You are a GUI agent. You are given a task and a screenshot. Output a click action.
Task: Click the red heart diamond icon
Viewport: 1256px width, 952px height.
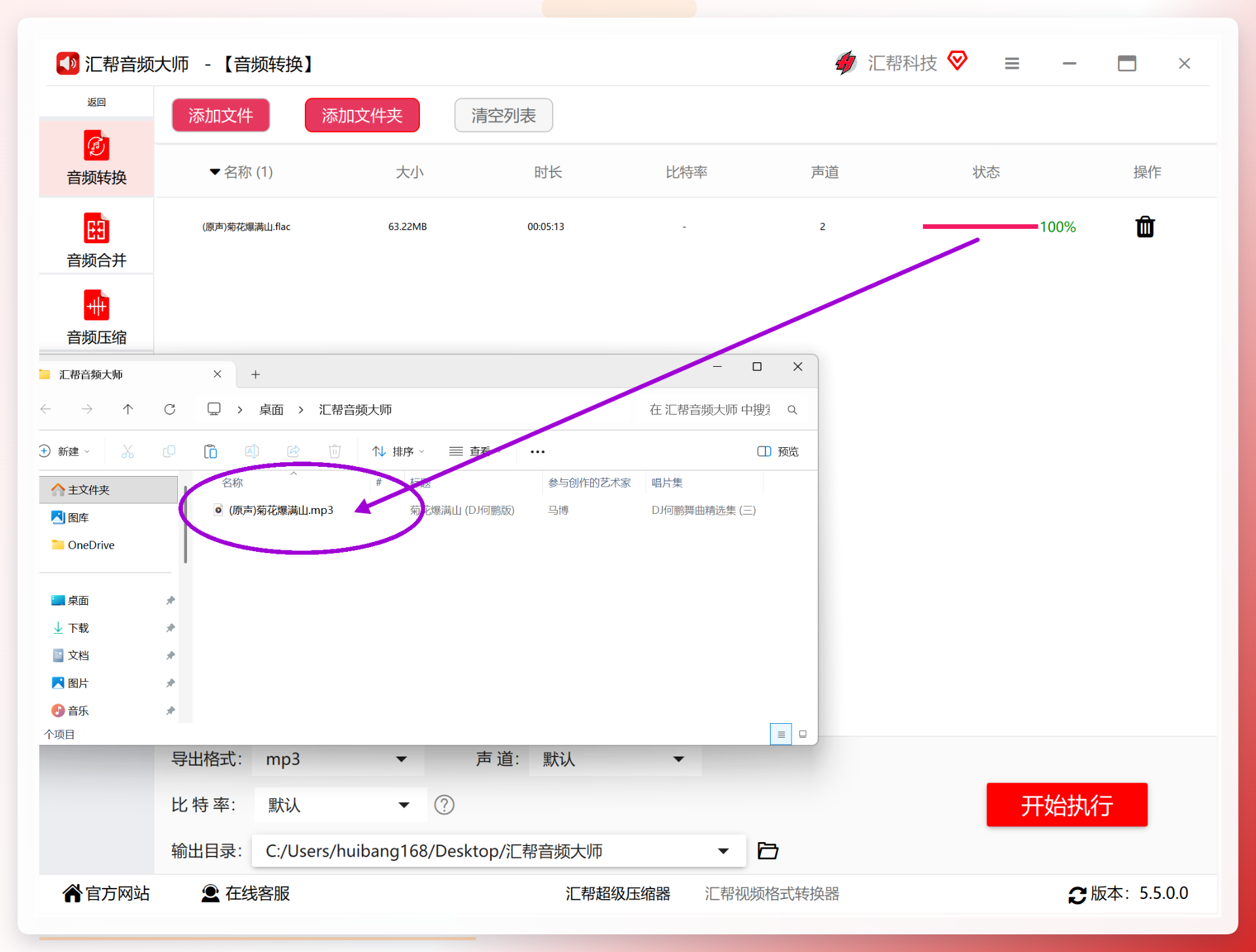click(x=958, y=60)
